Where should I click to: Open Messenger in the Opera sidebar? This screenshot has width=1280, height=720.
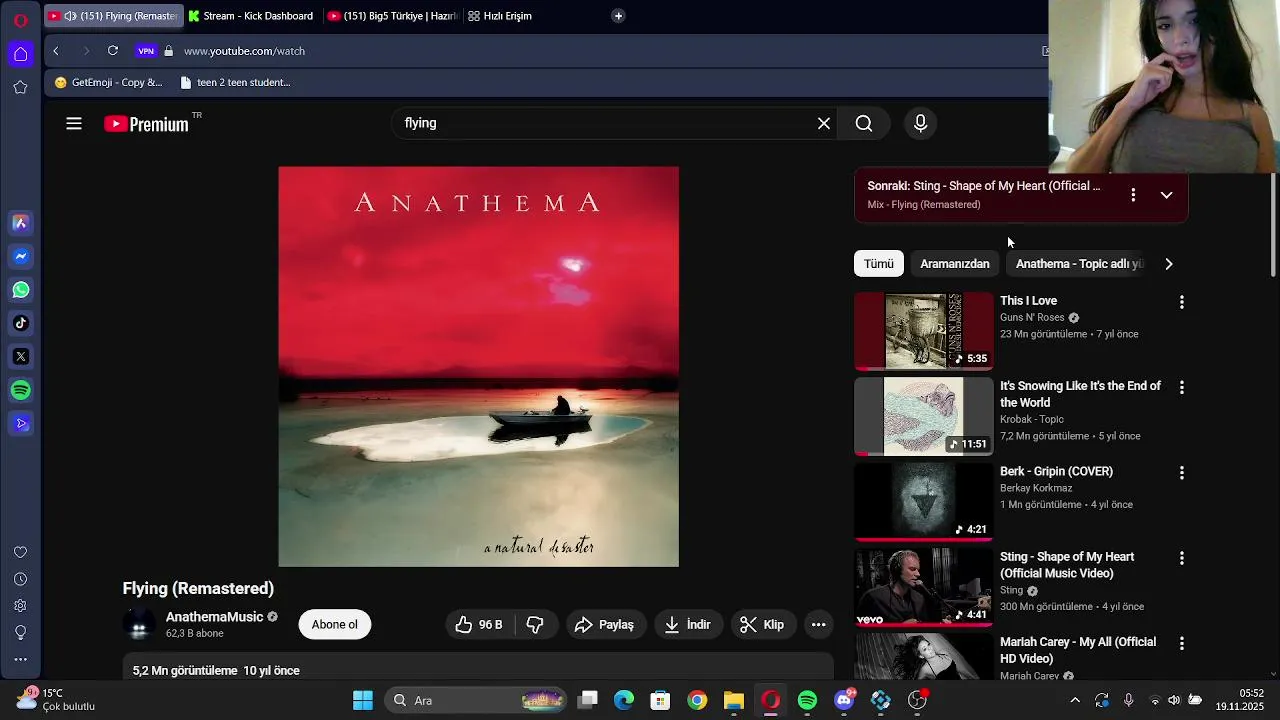coord(20,256)
